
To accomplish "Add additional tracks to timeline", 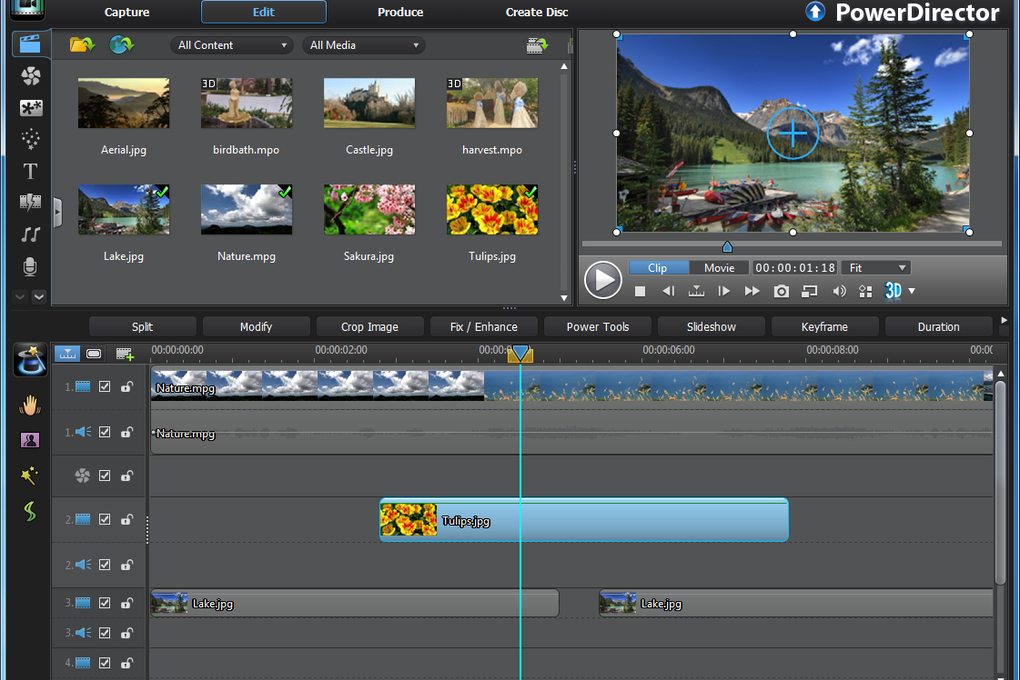I will click(x=124, y=354).
